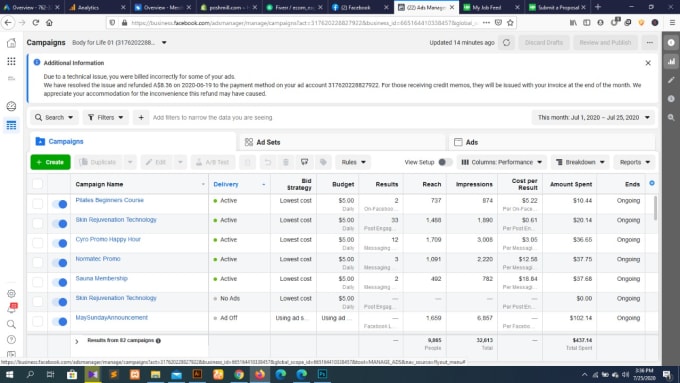Open the Columns: Performance dropdown
This screenshot has height=383, width=680.
point(502,162)
